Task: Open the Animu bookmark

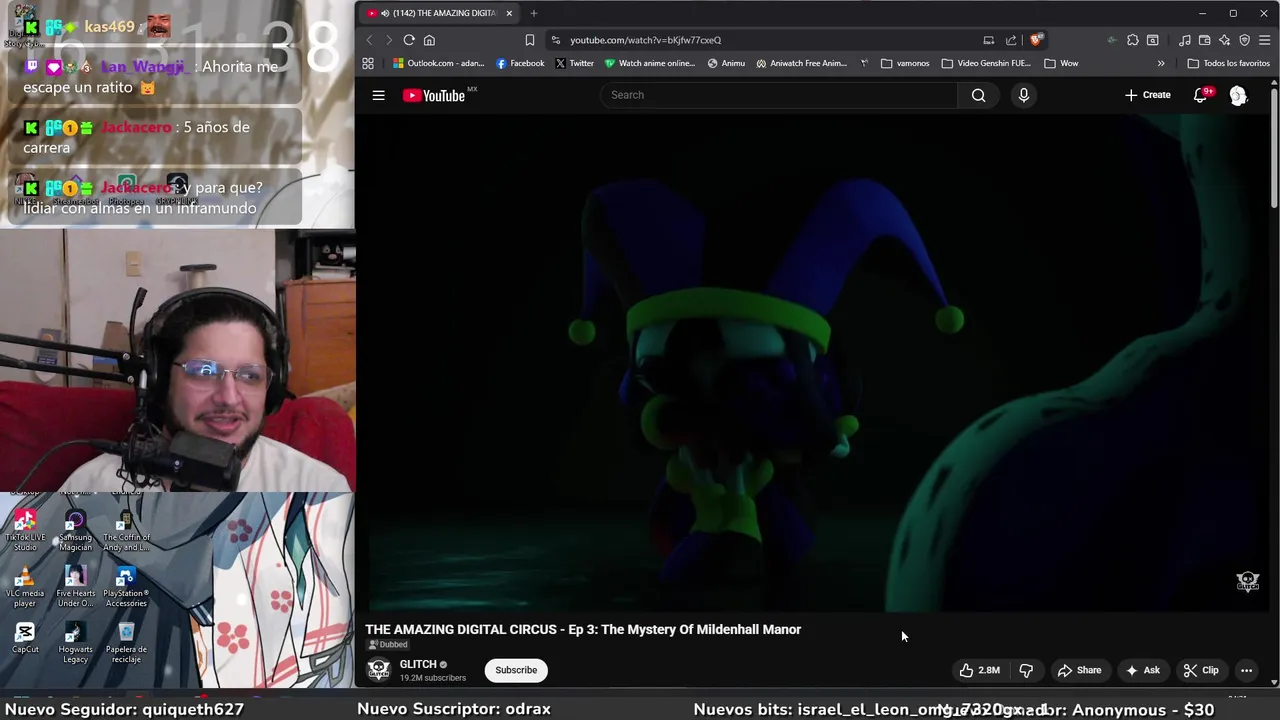Action: pyautogui.click(x=726, y=63)
